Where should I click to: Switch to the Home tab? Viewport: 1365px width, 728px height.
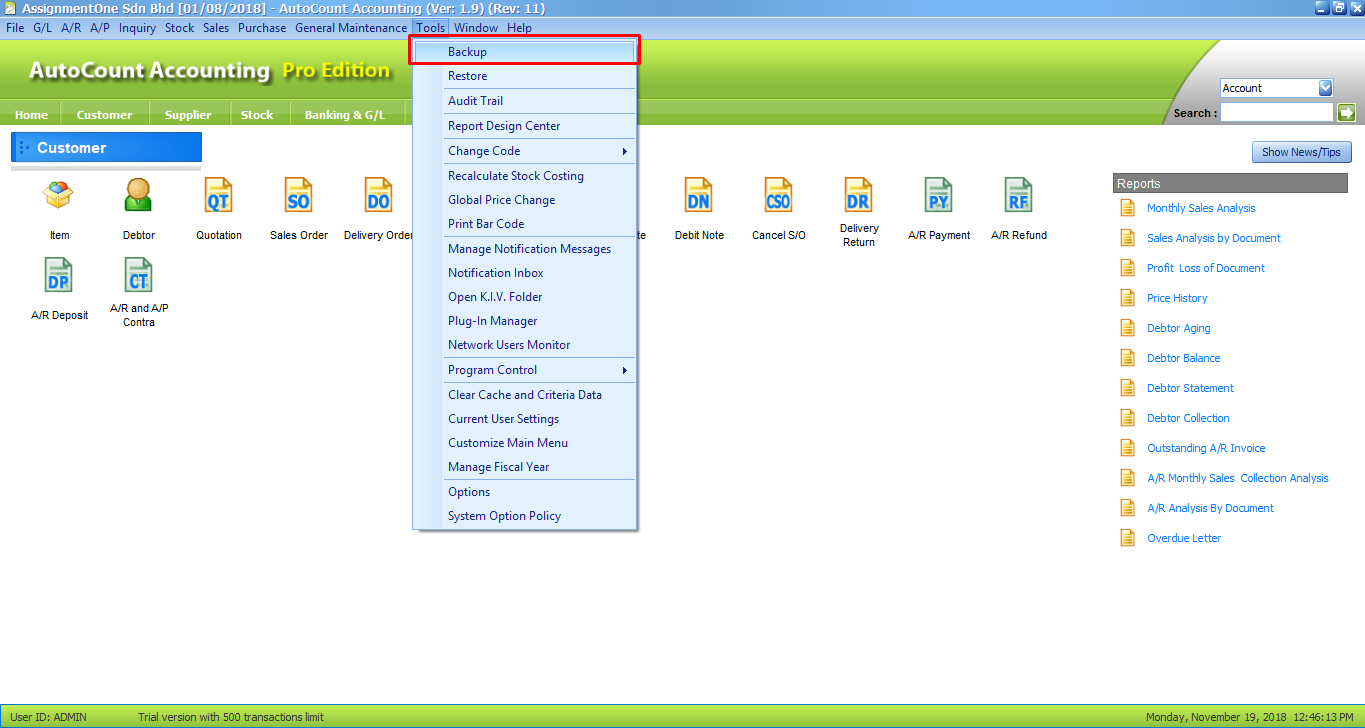point(31,114)
